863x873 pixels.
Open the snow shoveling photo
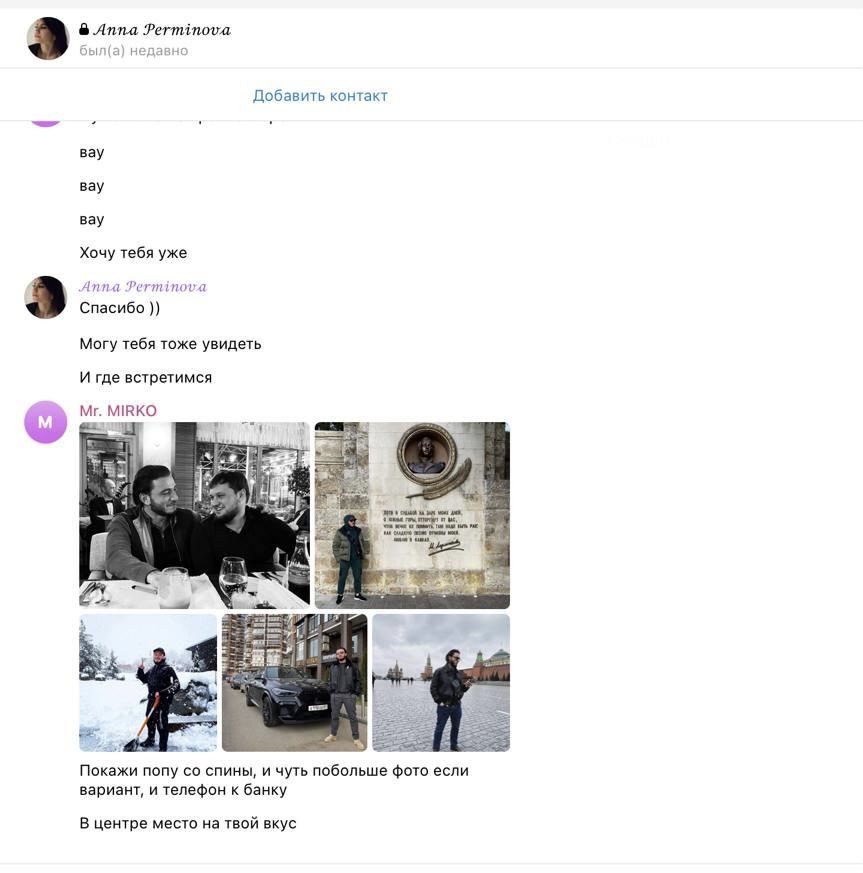click(148, 682)
